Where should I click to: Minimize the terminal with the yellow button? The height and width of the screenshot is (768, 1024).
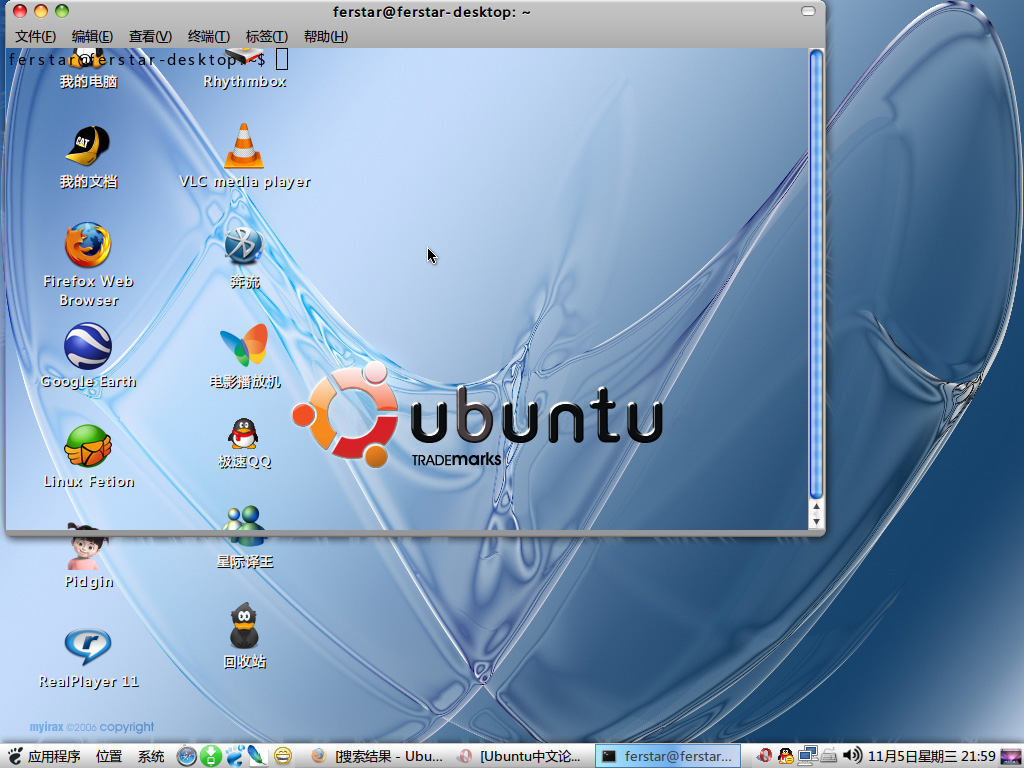pyautogui.click(x=41, y=11)
